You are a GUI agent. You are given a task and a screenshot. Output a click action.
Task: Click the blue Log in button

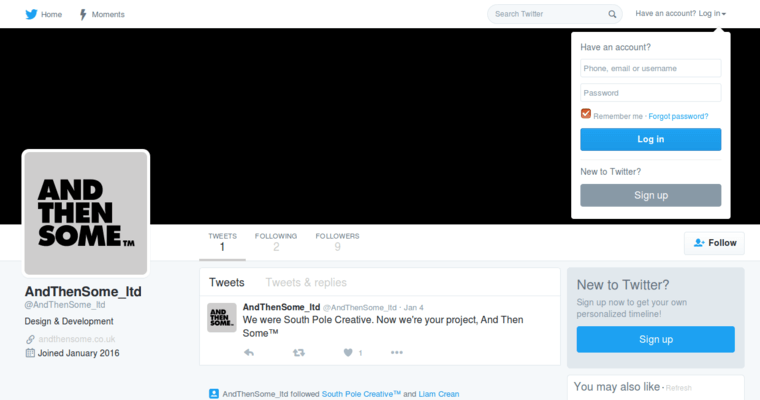[x=650, y=139]
